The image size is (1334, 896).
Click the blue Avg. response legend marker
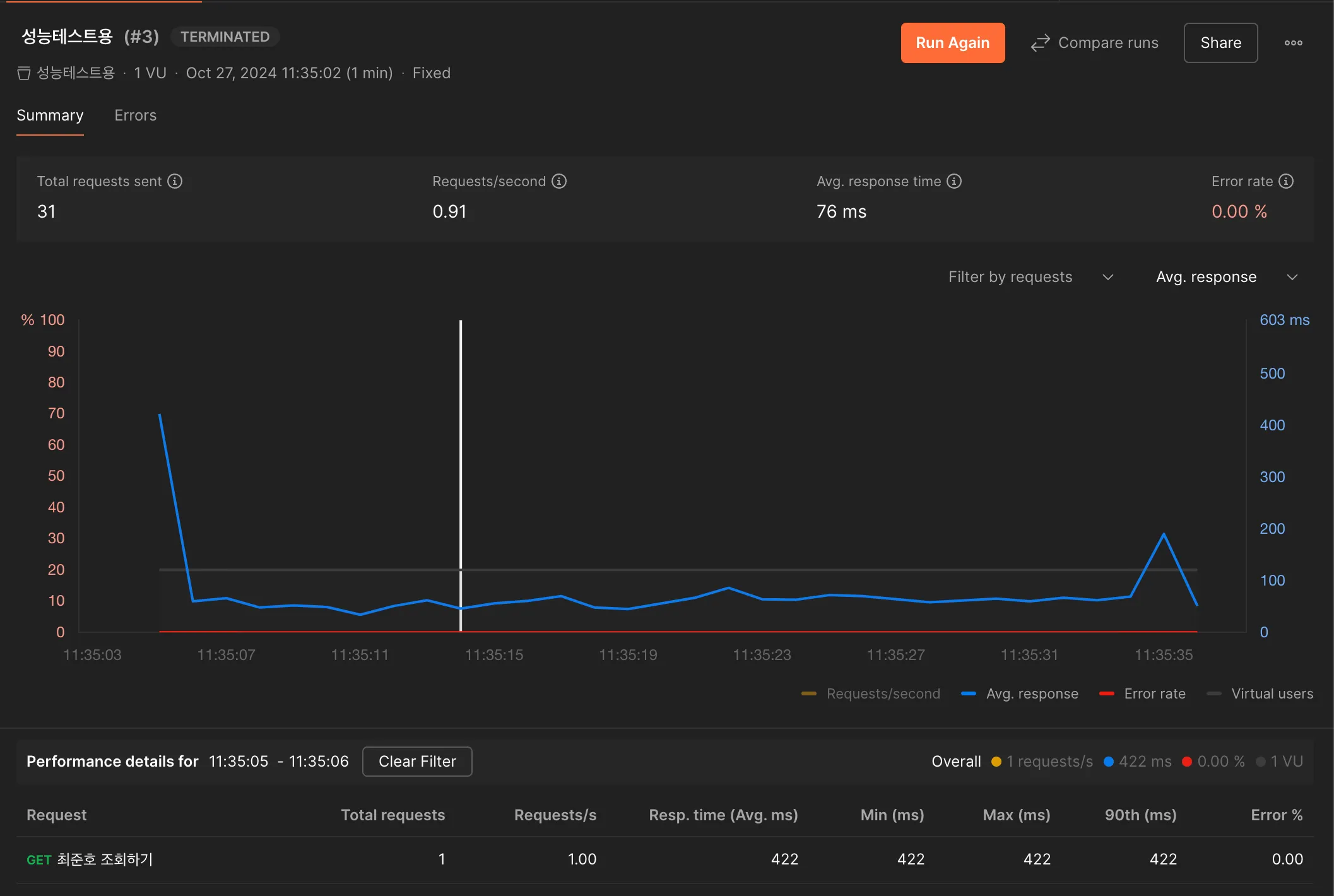[969, 693]
